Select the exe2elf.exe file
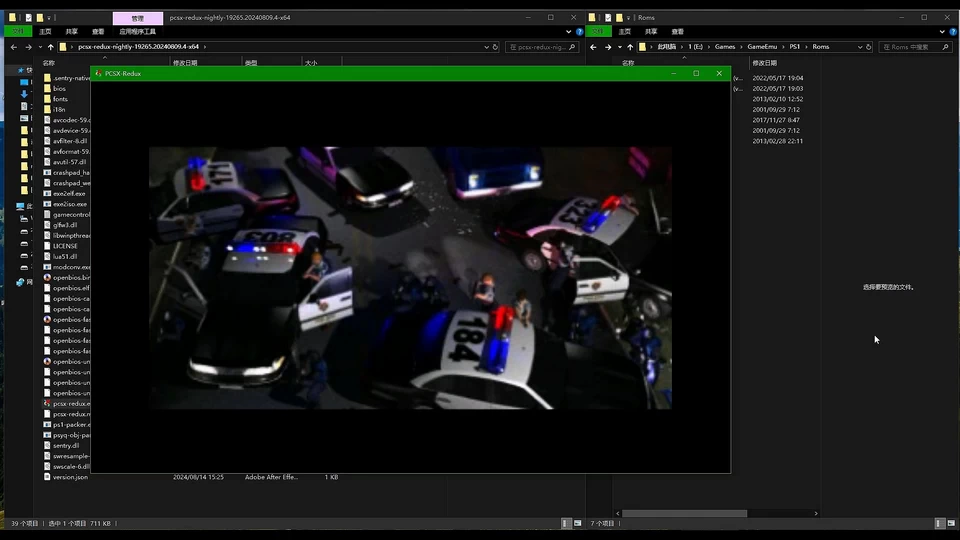Viewport: 960px width, 540px height. point(69,194)
